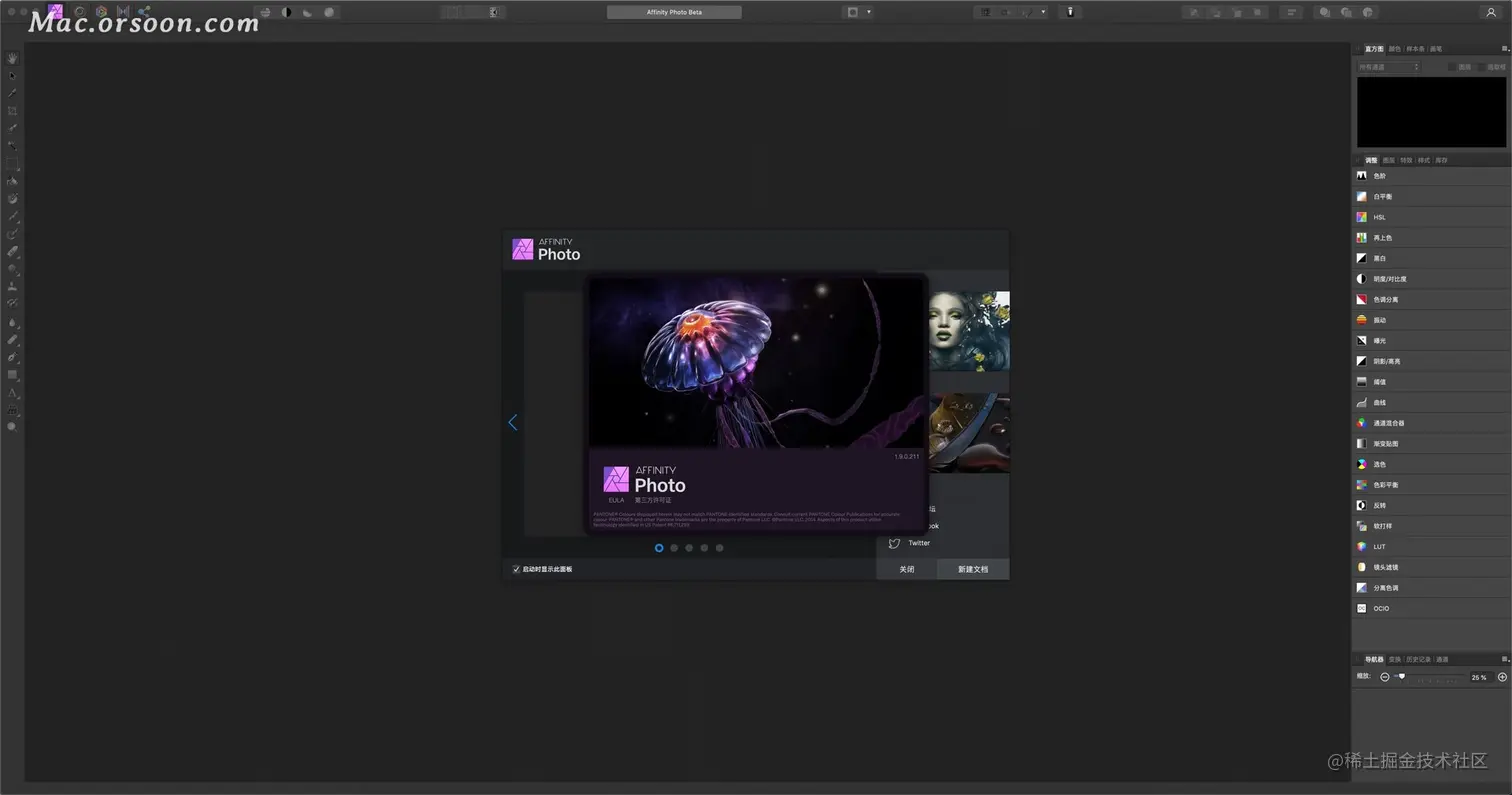Add a 曝光 (Exposure) adjustment
The height and width of the screenshot is (795, 1512).
[x=1431, y=341]
